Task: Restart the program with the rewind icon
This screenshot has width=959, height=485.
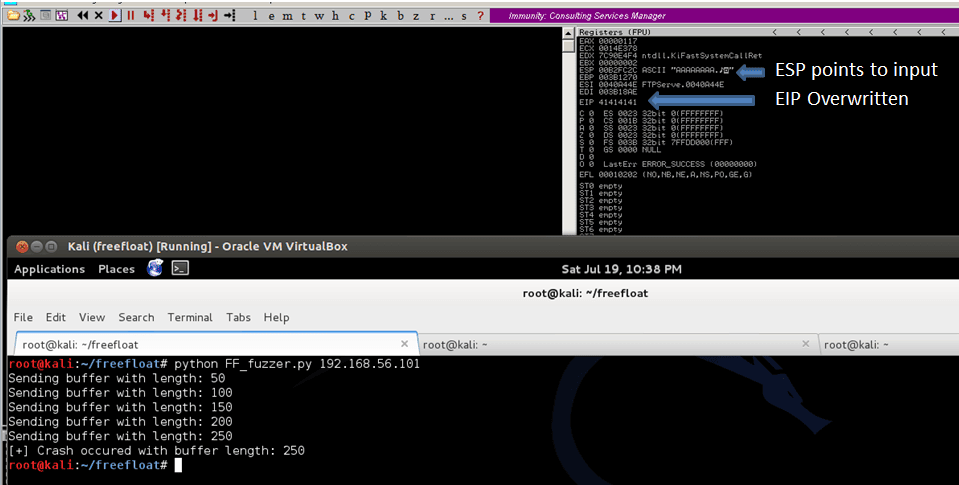Action: coord(83,16)
